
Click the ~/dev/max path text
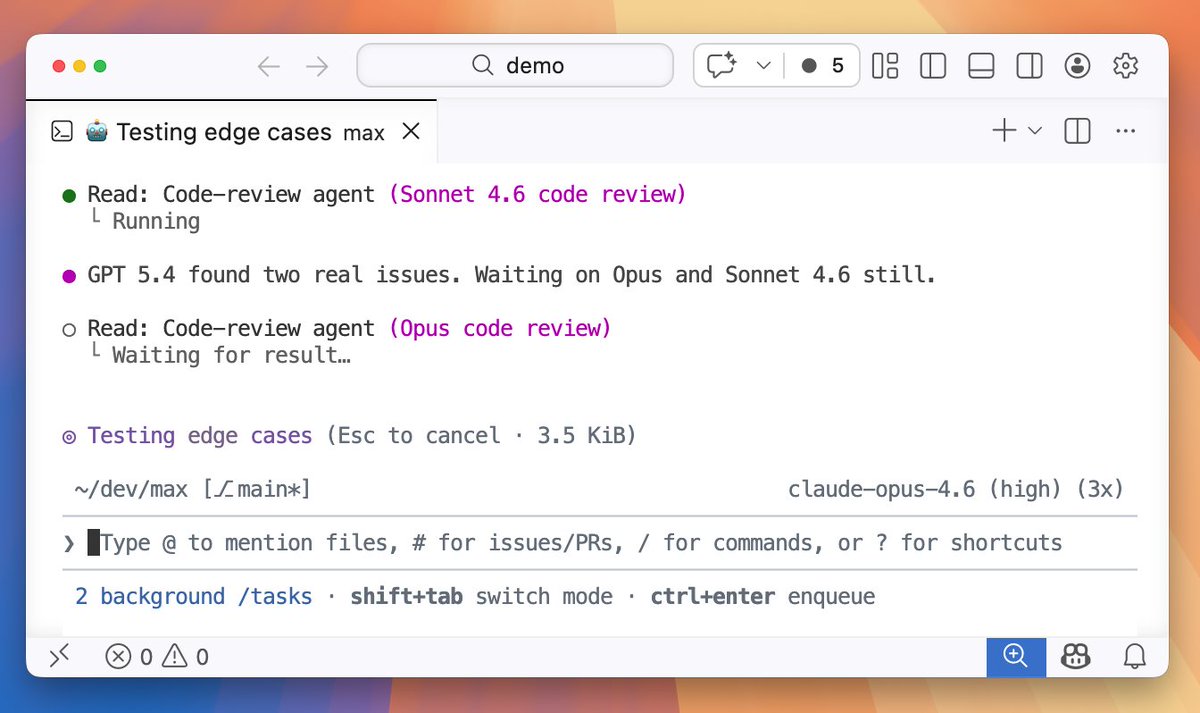131,489
